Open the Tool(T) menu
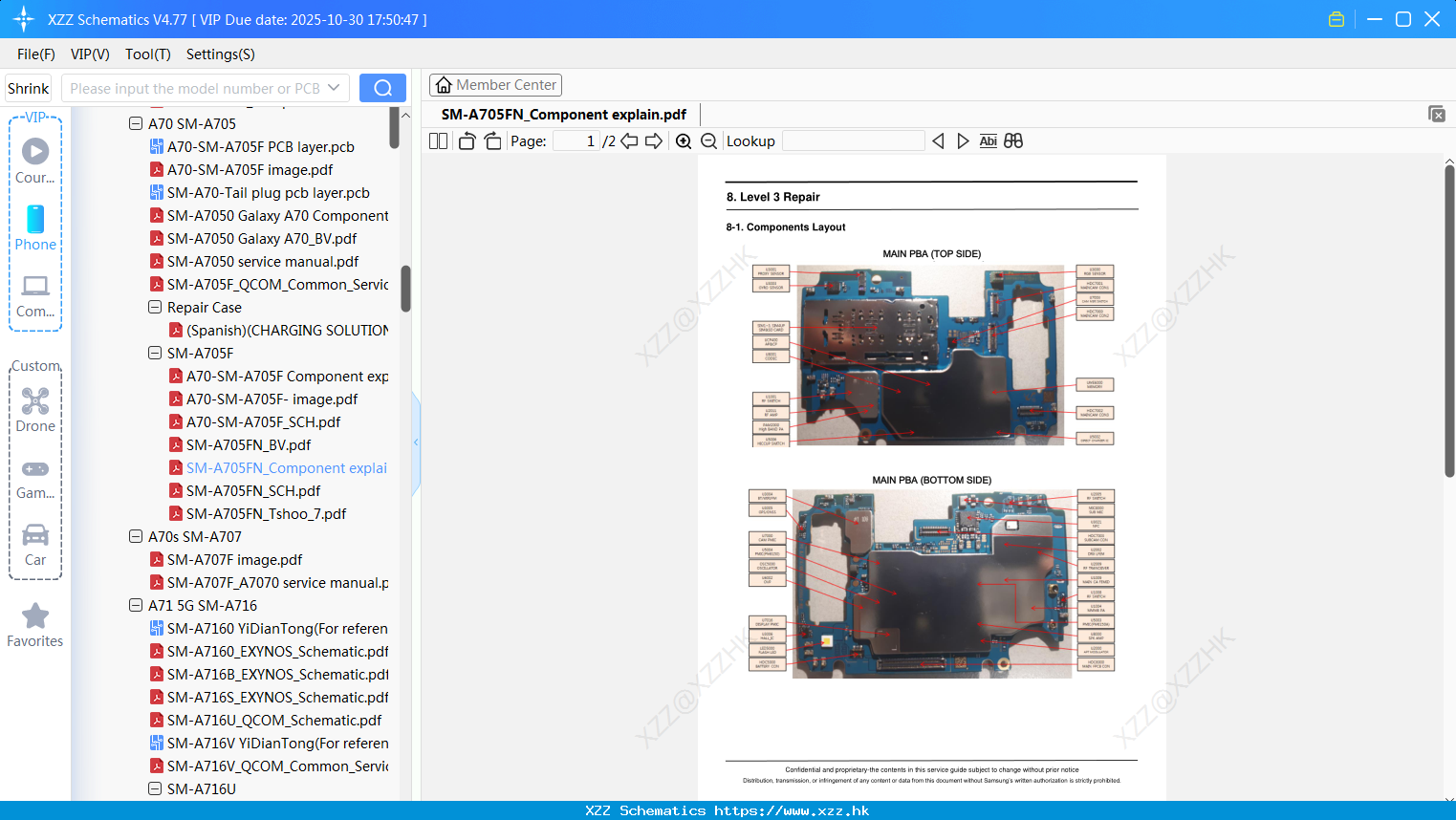The height and width of the screenshot is (820, 1456). pyautogui.click(x=148, y=54)
